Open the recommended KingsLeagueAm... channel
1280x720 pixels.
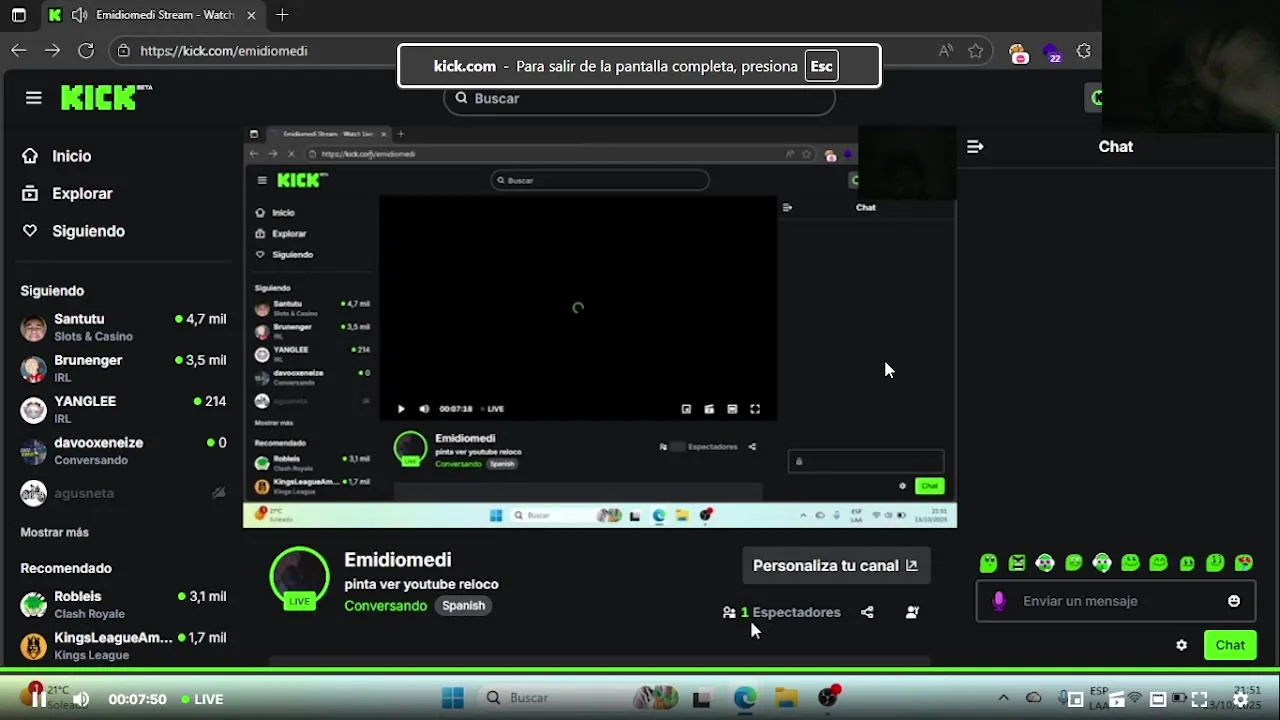click(x=124, y=645)
